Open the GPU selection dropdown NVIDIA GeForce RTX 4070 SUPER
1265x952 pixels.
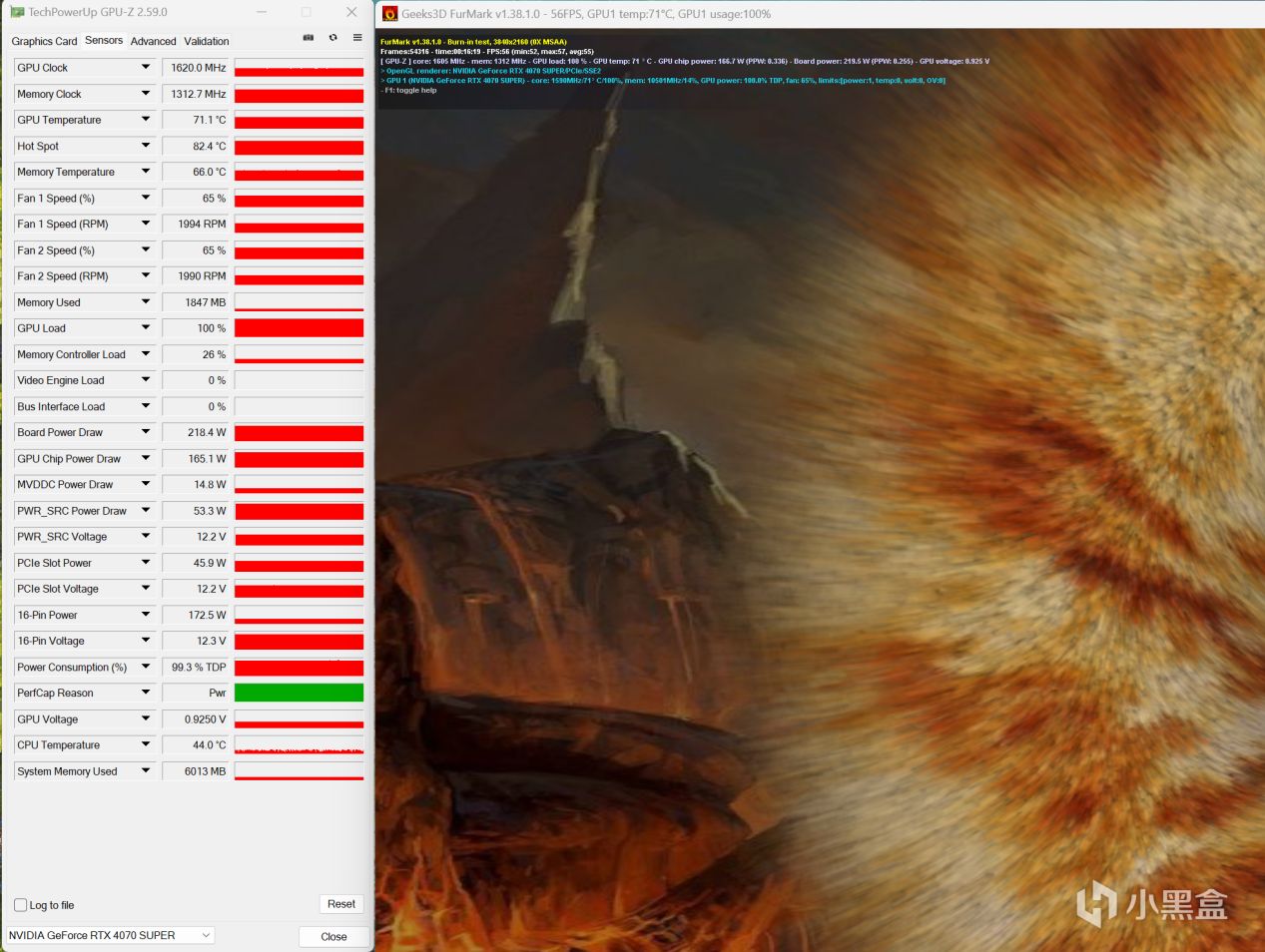110,935
